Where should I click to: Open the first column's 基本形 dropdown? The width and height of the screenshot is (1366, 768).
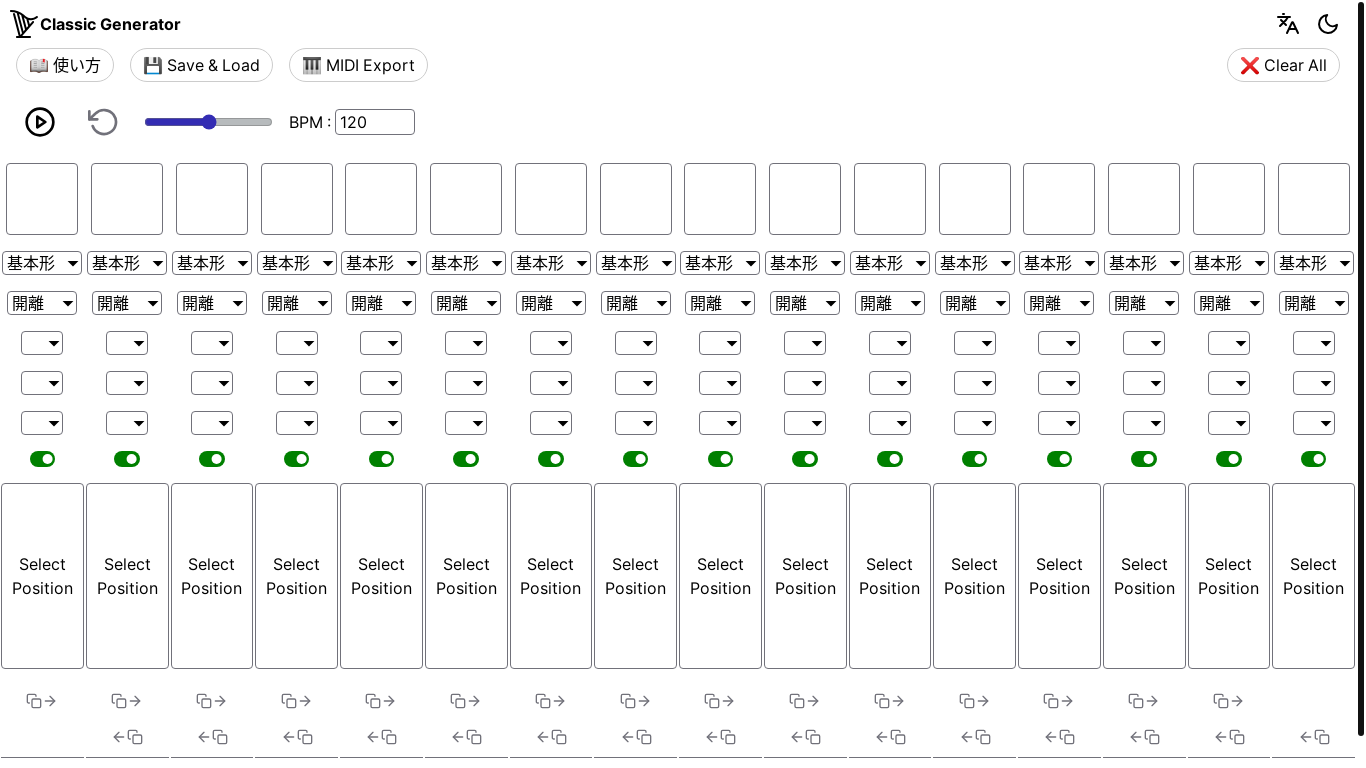click(x=42, y=263)
